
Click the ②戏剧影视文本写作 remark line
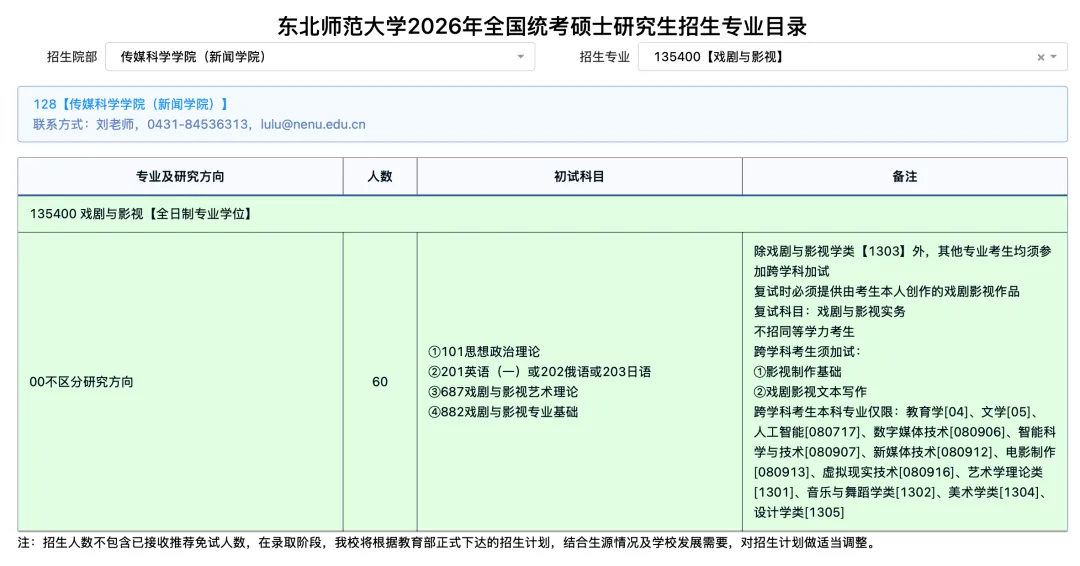tap(810, 392)
